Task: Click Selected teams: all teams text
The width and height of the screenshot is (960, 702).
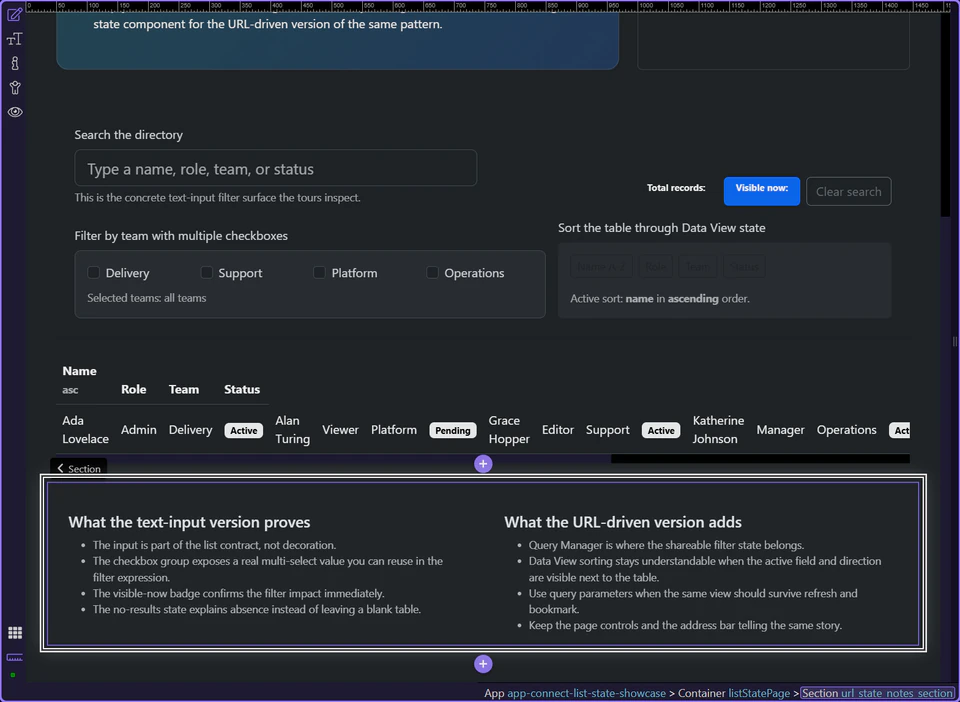Action: [146, 298]
